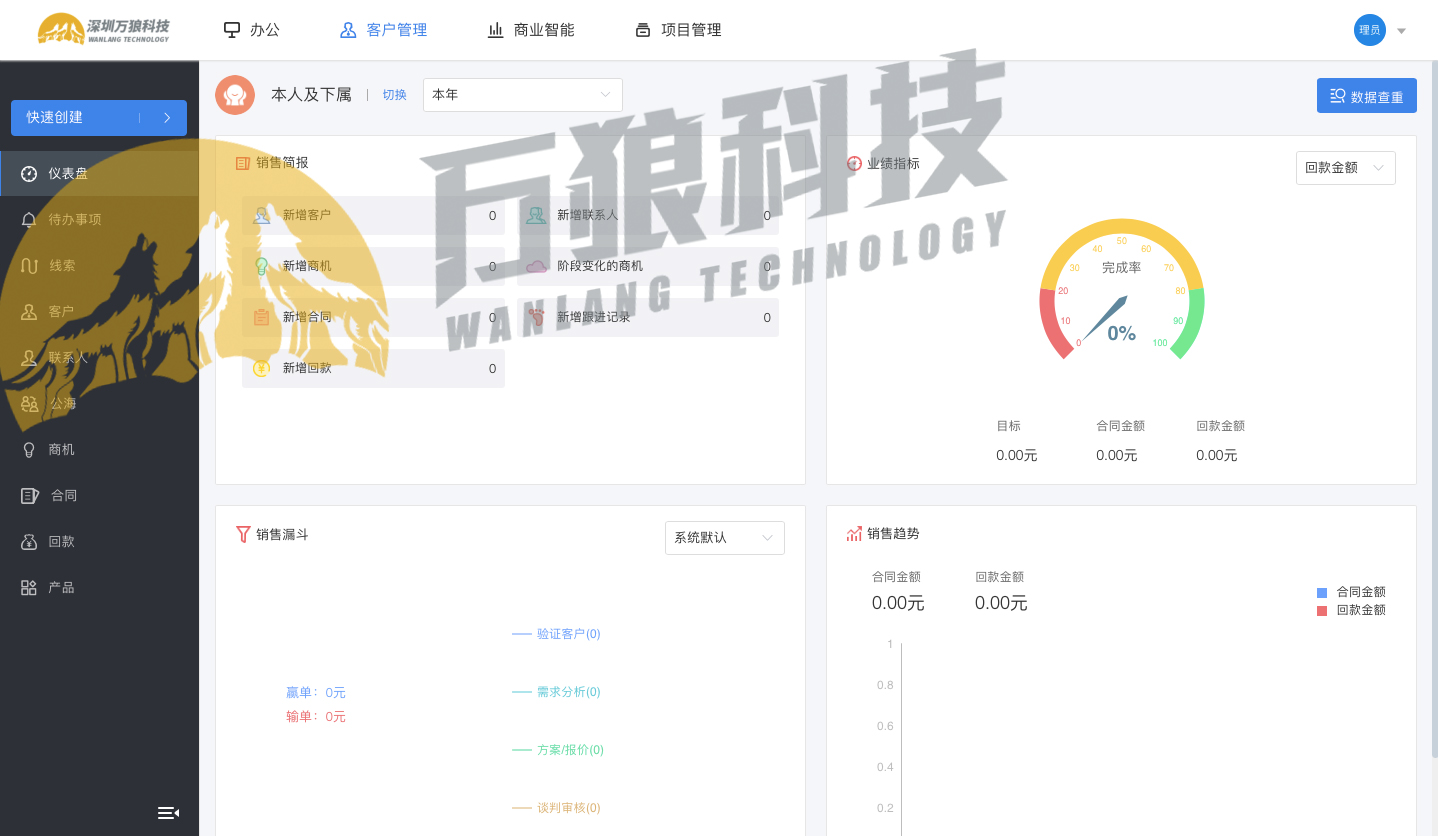This screenshot has width=1438, height=836.
Task: Click the 新增回款 yen coin icon
Action: [x=262, y=368]
